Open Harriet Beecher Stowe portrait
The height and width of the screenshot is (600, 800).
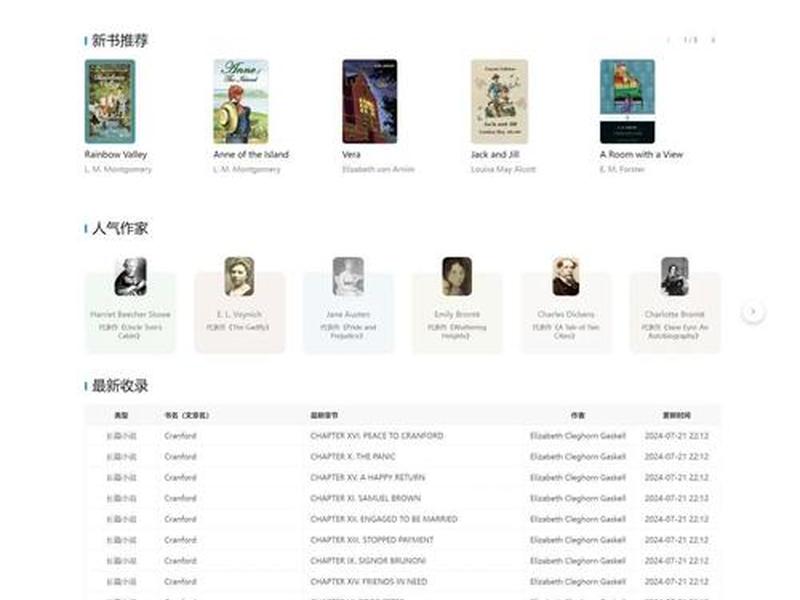pyautogui.click(x=131, y=277)
